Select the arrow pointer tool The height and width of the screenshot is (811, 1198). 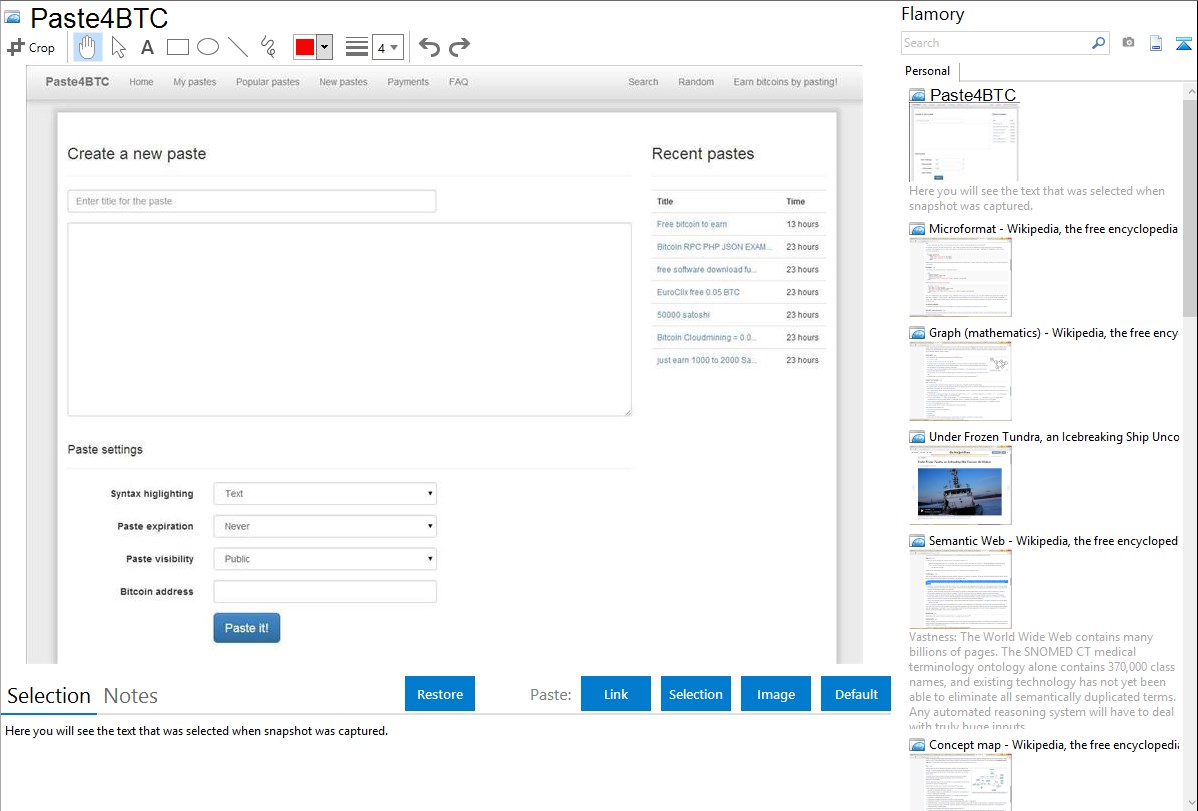tap(118, 47)
